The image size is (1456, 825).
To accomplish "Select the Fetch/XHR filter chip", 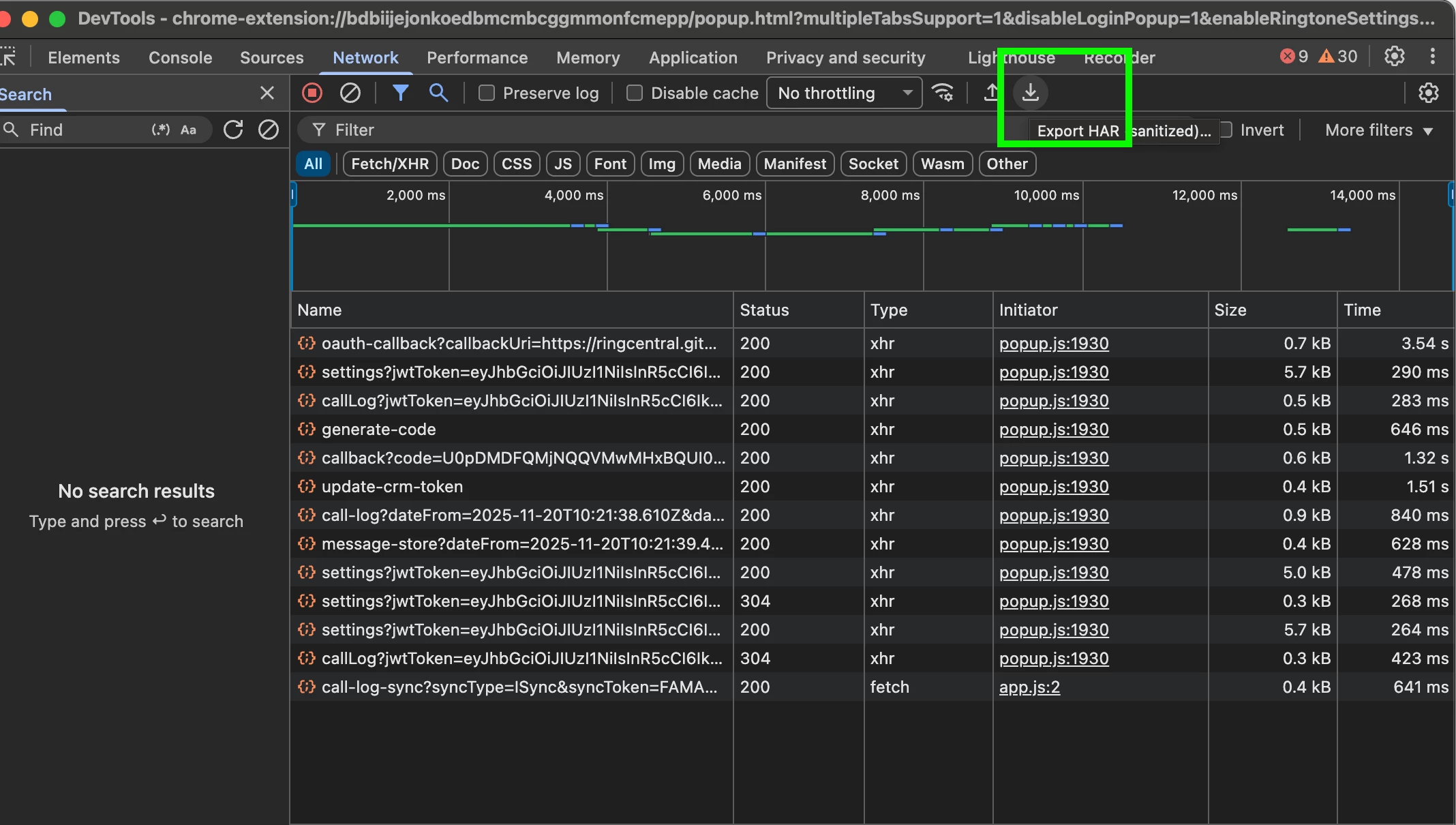I will (x=390, y=164).
